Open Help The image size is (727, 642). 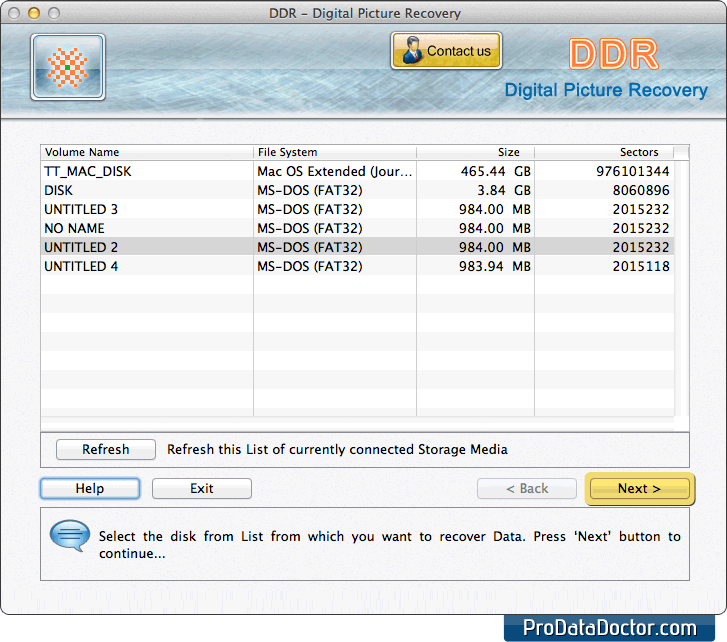[90, 488]
